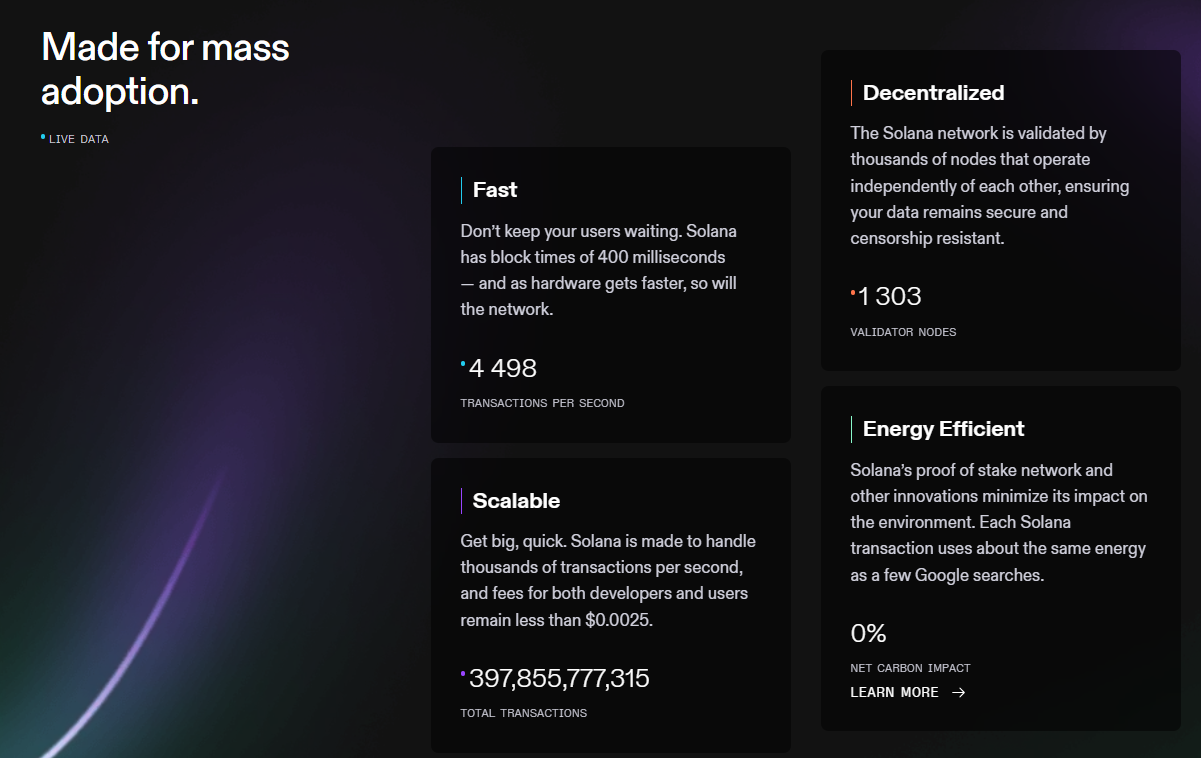Click the "Made for mass adoption." heading

pos(165,69)
